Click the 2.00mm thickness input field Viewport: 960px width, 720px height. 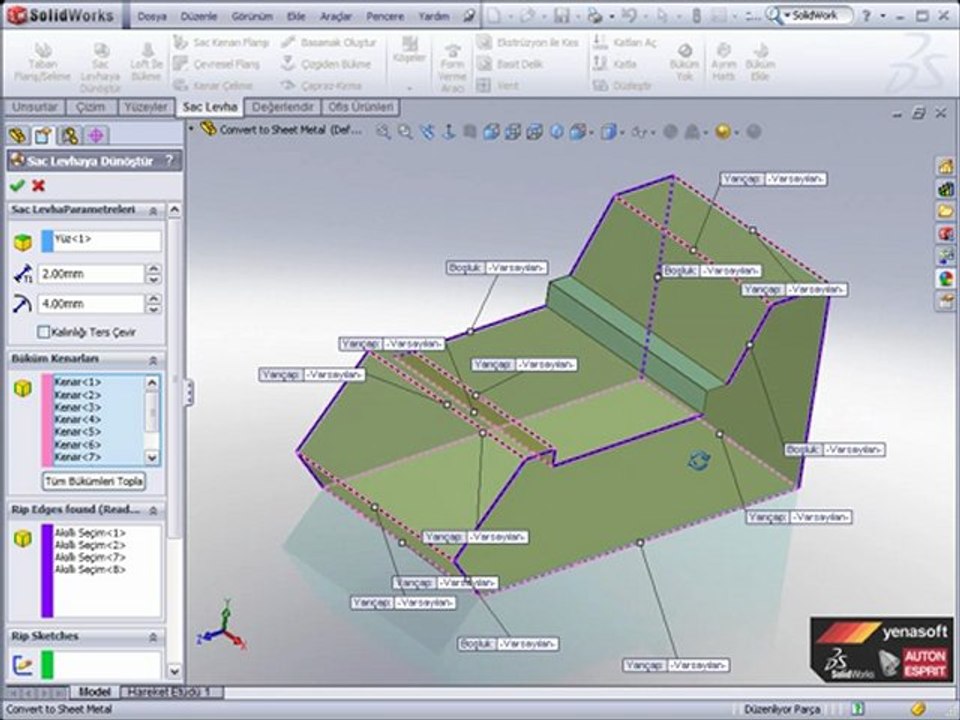tap(91, 274)
